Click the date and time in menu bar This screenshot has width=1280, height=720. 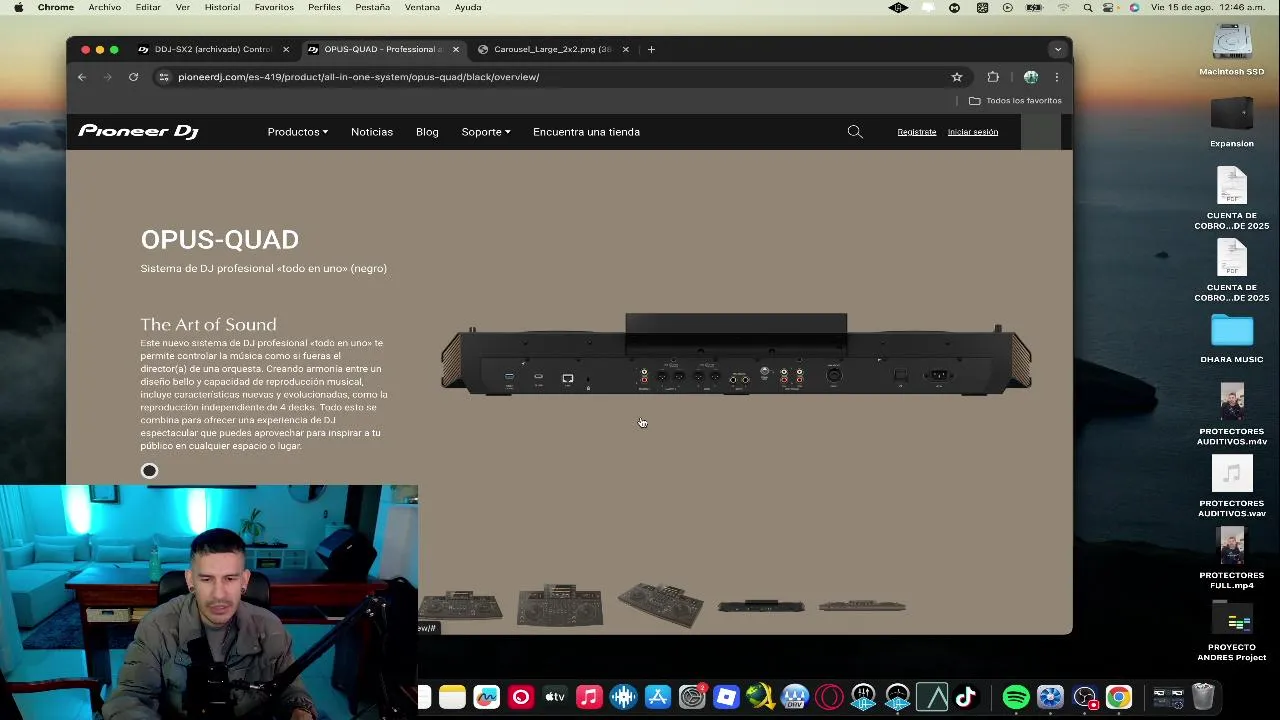pyautogui.click(x=1210, y=7)
